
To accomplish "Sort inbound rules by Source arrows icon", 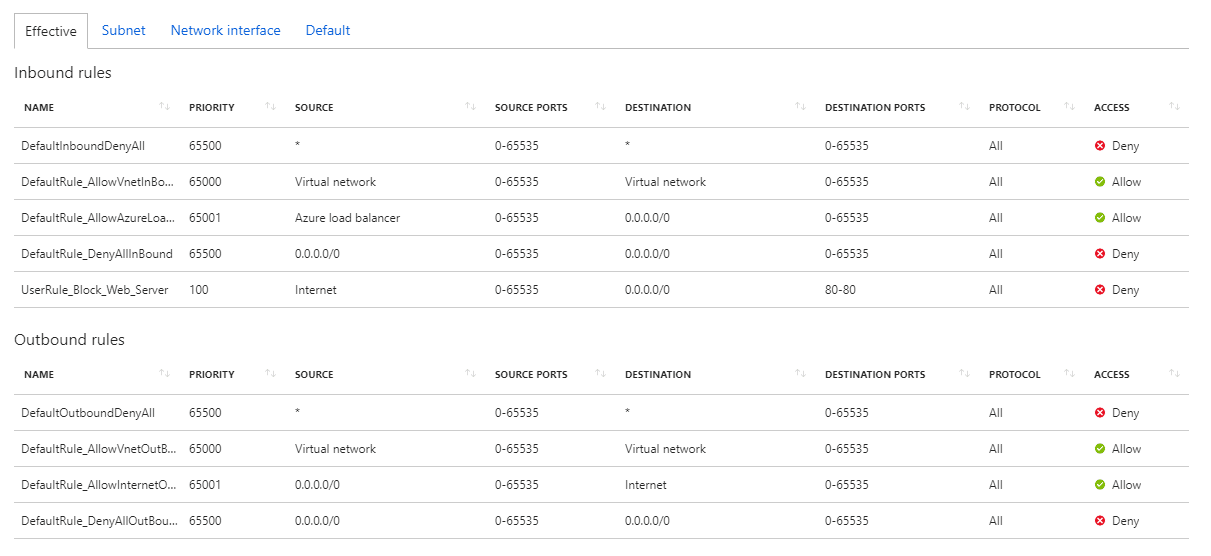I will (x=470, y=107).
